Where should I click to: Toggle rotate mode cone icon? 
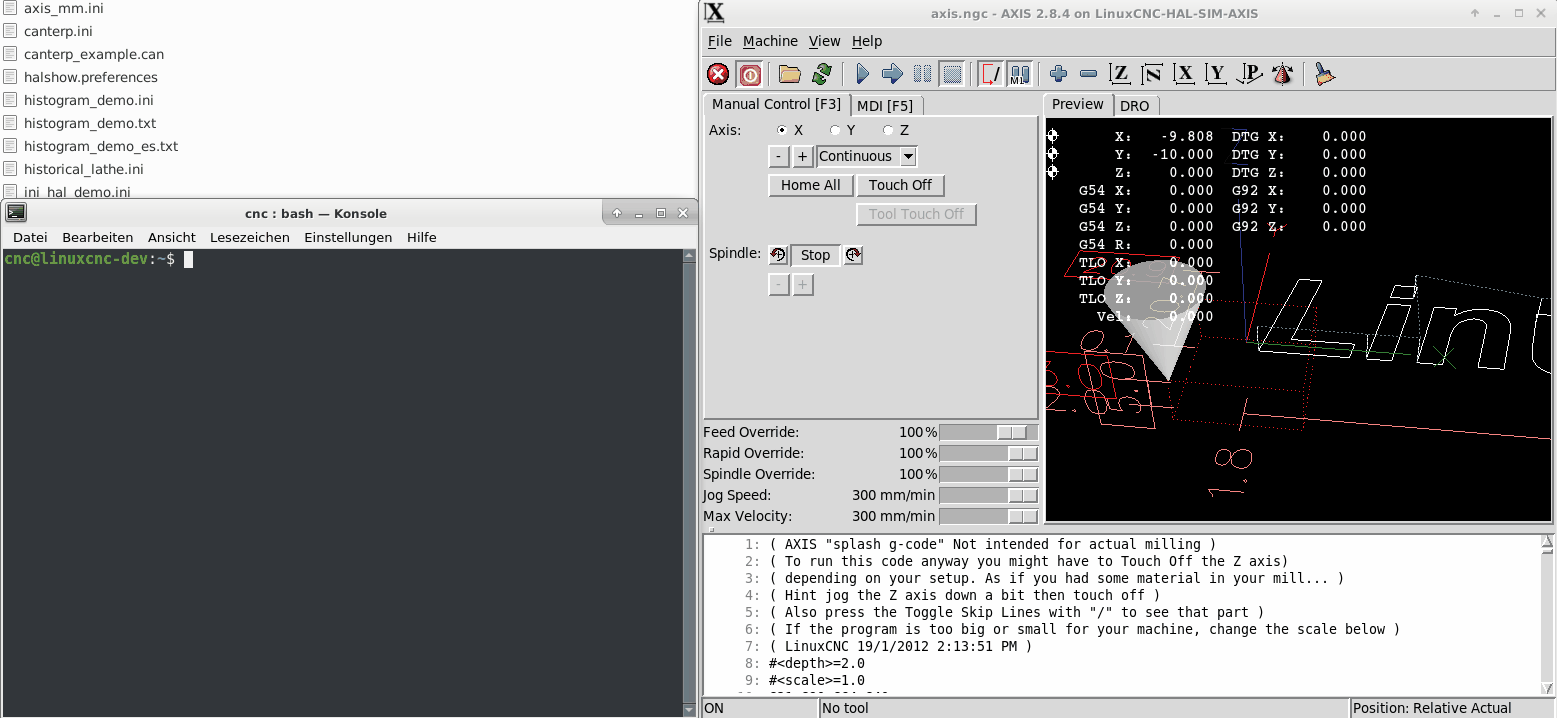click(x=1283, y=74)
